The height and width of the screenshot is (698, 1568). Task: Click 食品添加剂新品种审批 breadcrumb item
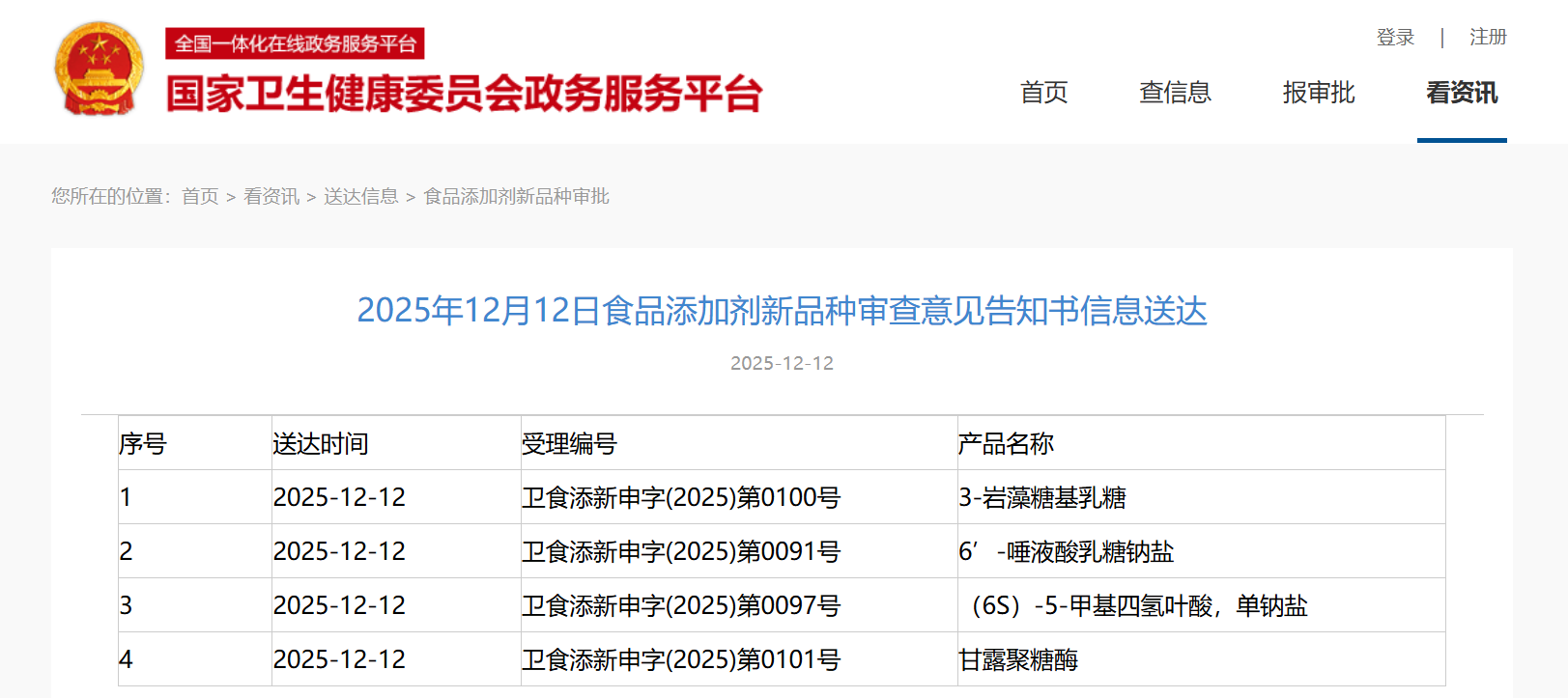pyautogui.click(x=516, y=197)
